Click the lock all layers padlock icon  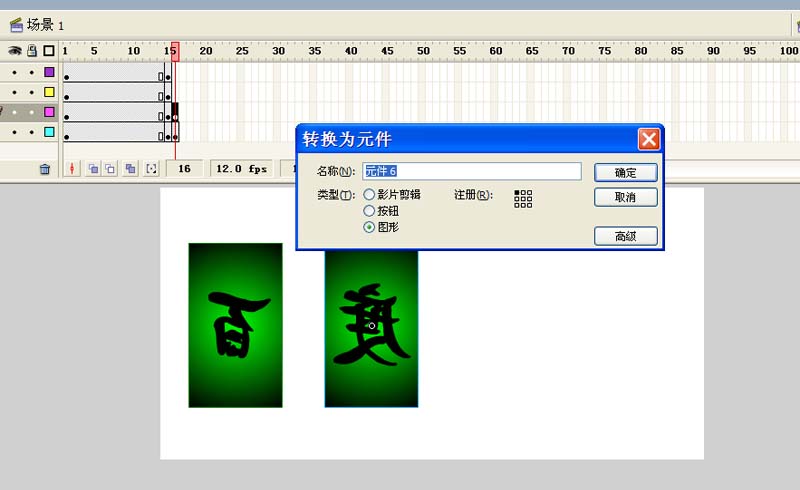(x=32, y=51)
